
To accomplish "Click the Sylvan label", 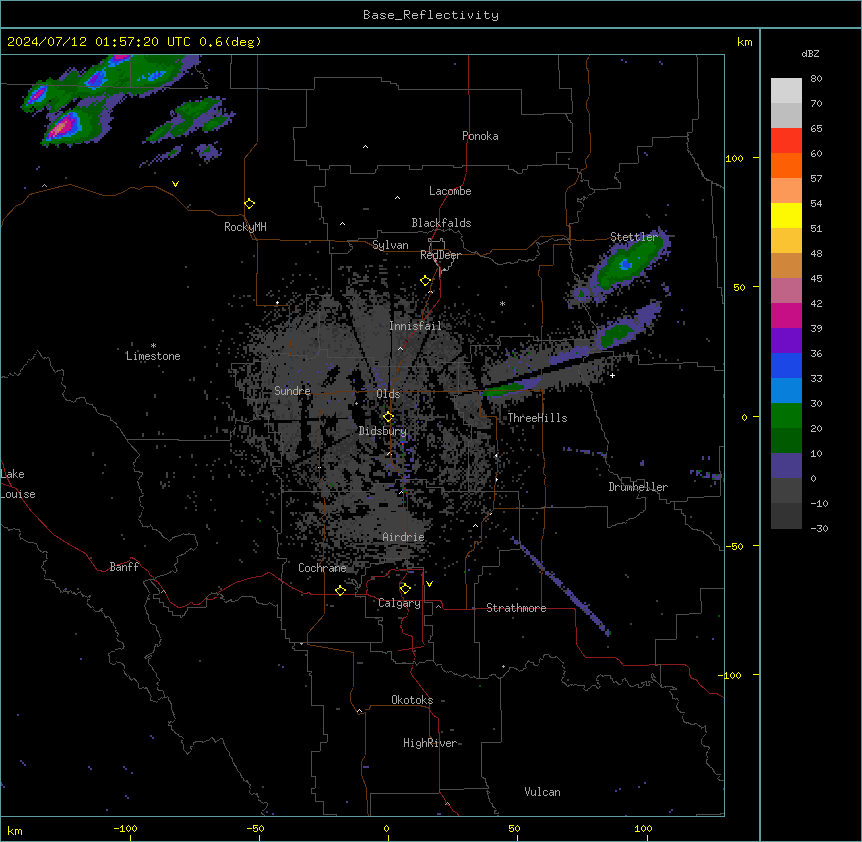I will click(390, 245).
